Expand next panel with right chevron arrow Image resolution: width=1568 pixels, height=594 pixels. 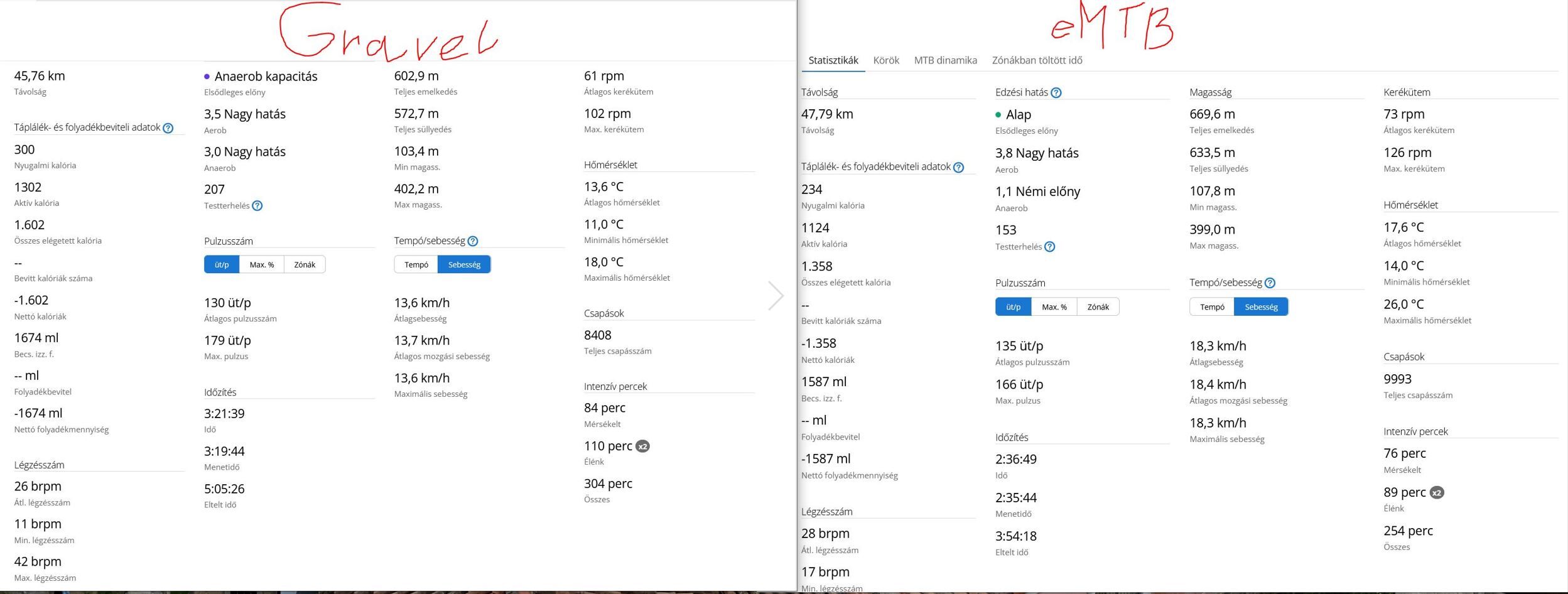(x=776, y=296)
